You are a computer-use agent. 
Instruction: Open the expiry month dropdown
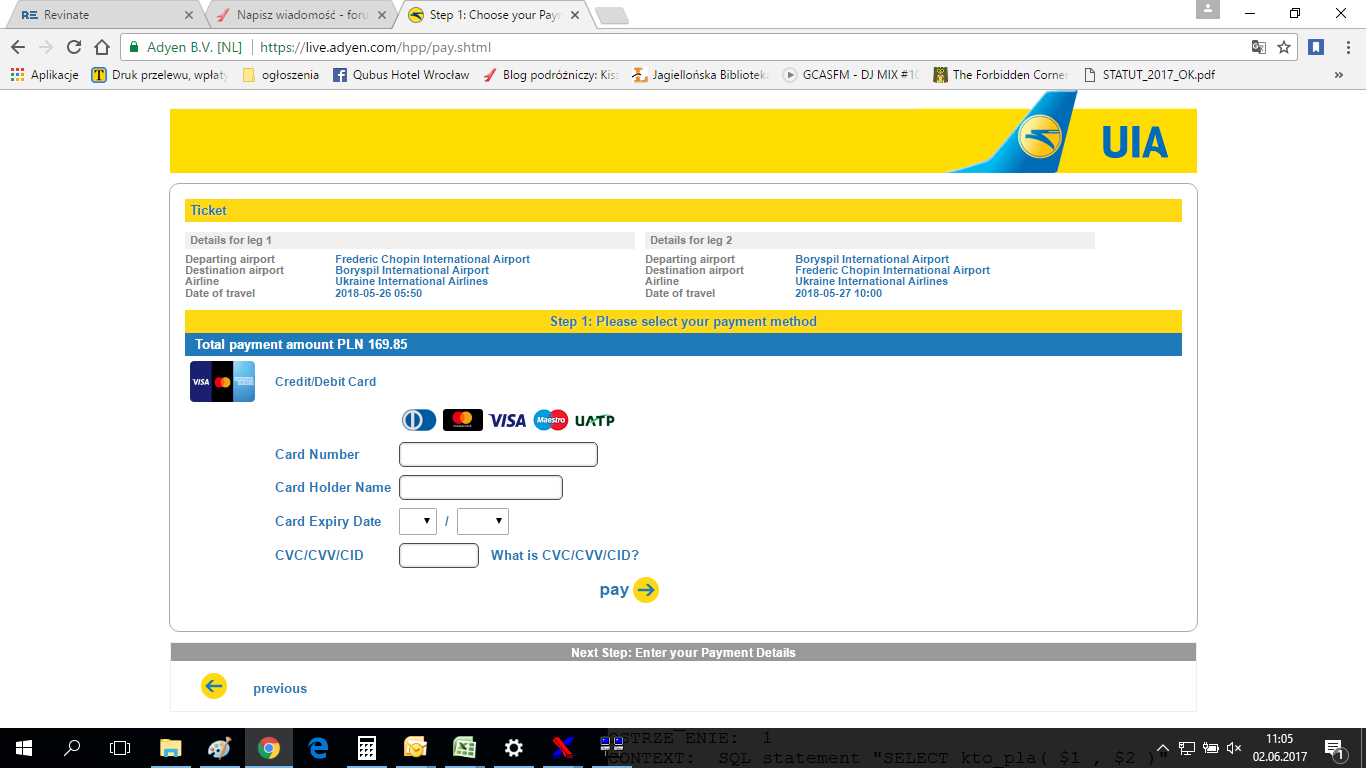(418, 521)
